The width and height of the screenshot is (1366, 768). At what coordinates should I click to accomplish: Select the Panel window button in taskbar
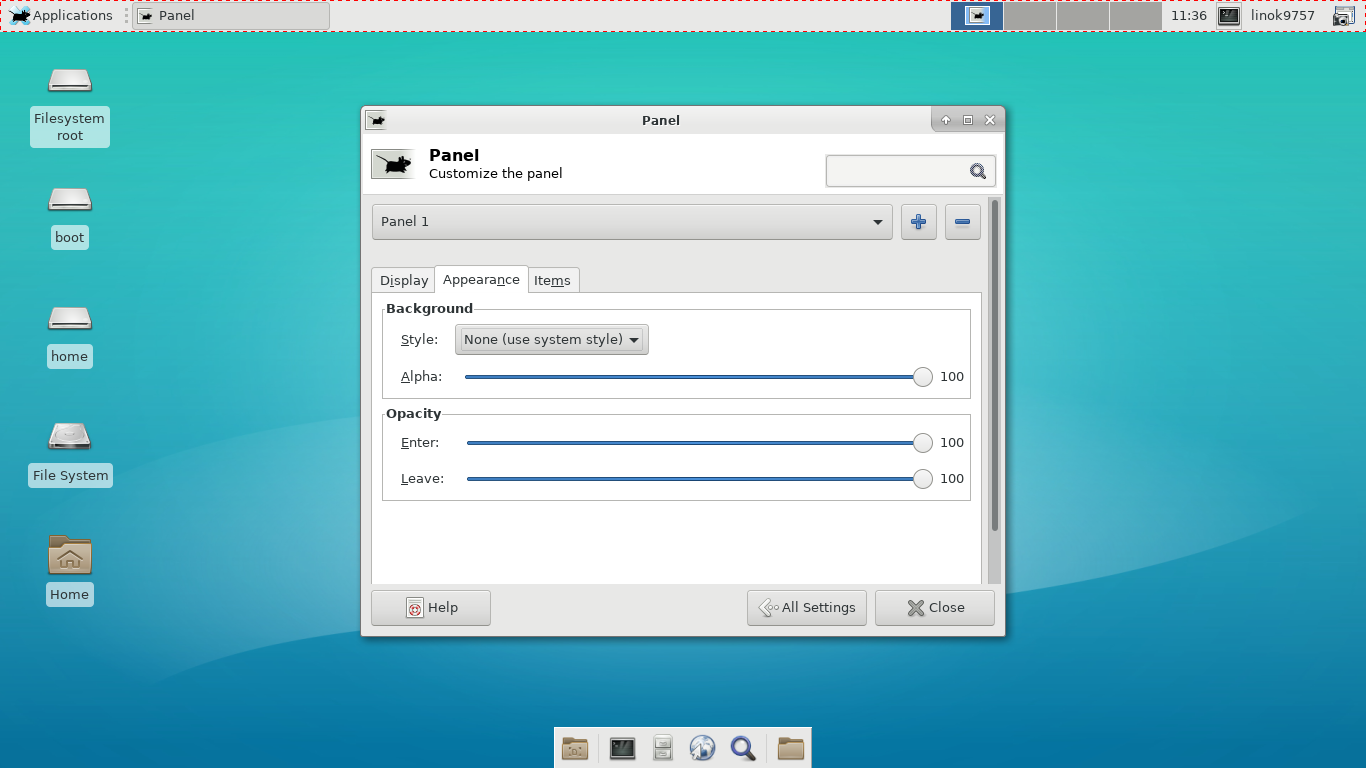click(231, 15)
